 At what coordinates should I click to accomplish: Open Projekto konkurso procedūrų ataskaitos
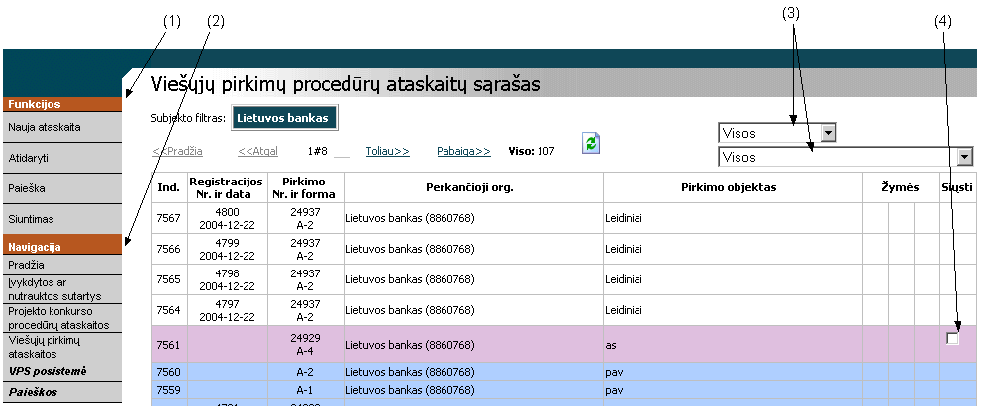(x=62, y=319)
